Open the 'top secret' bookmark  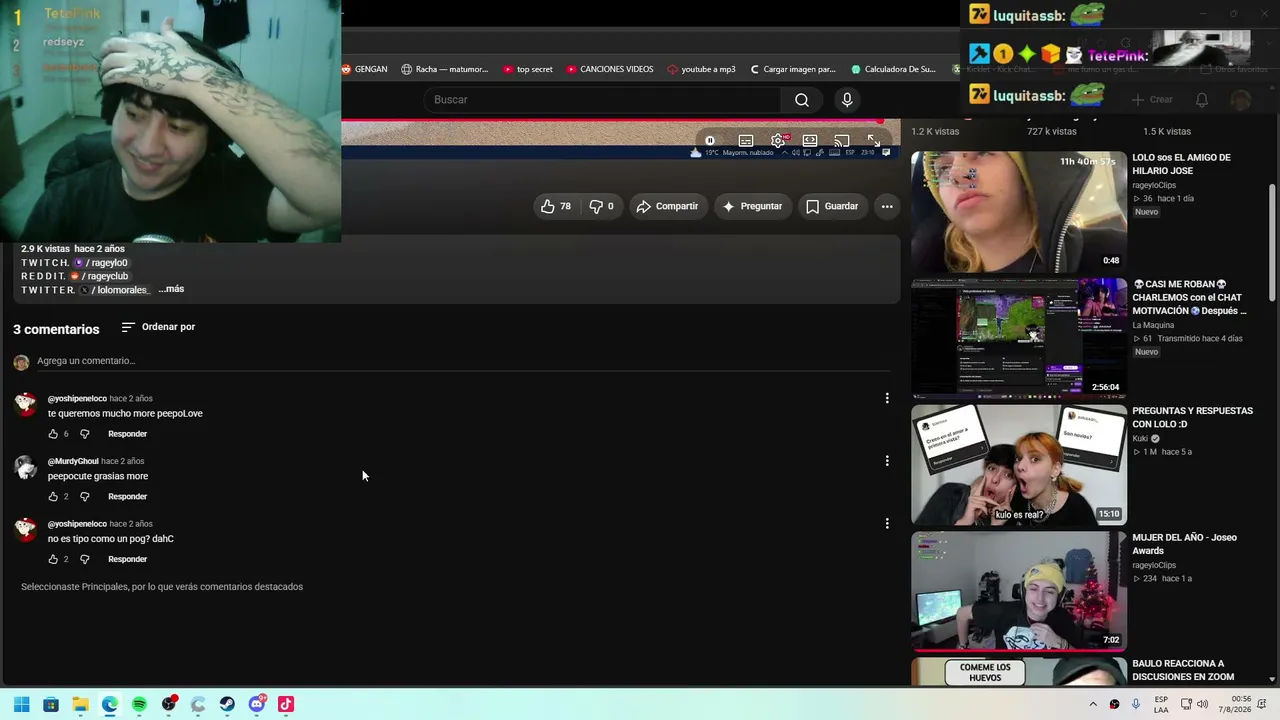(x=527, y=69)
